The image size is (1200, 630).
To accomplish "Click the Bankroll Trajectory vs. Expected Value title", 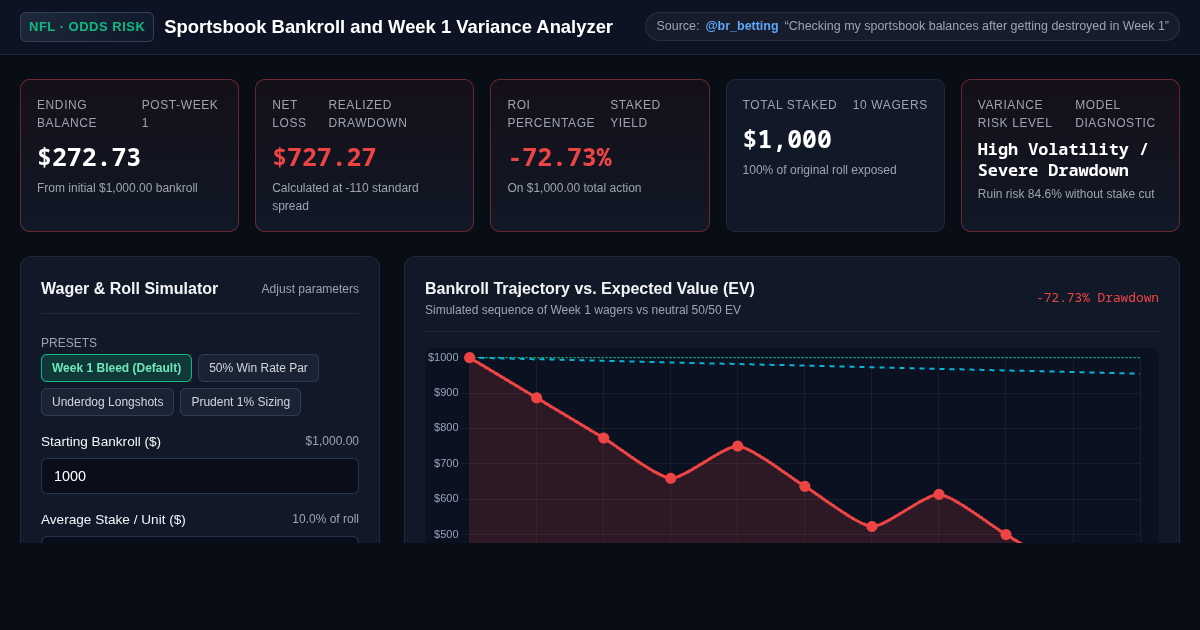I will 590,289.
